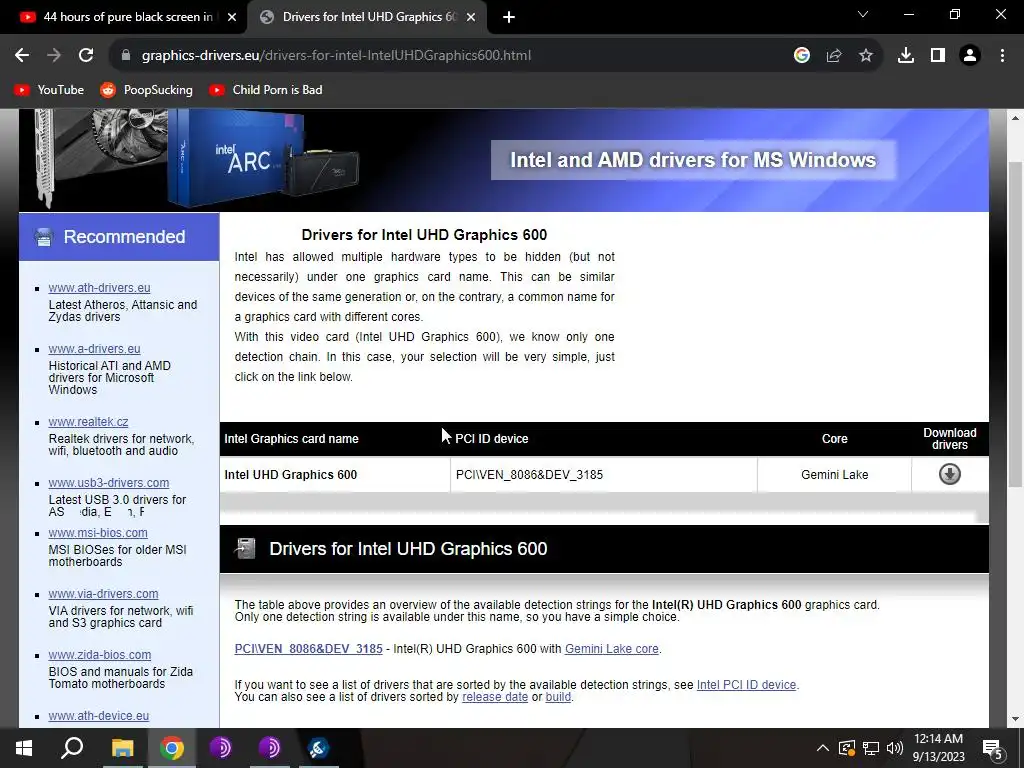Screen dimensions: 1024x768
Task: Open Chrome three-dot menu
Action: 1002,56
